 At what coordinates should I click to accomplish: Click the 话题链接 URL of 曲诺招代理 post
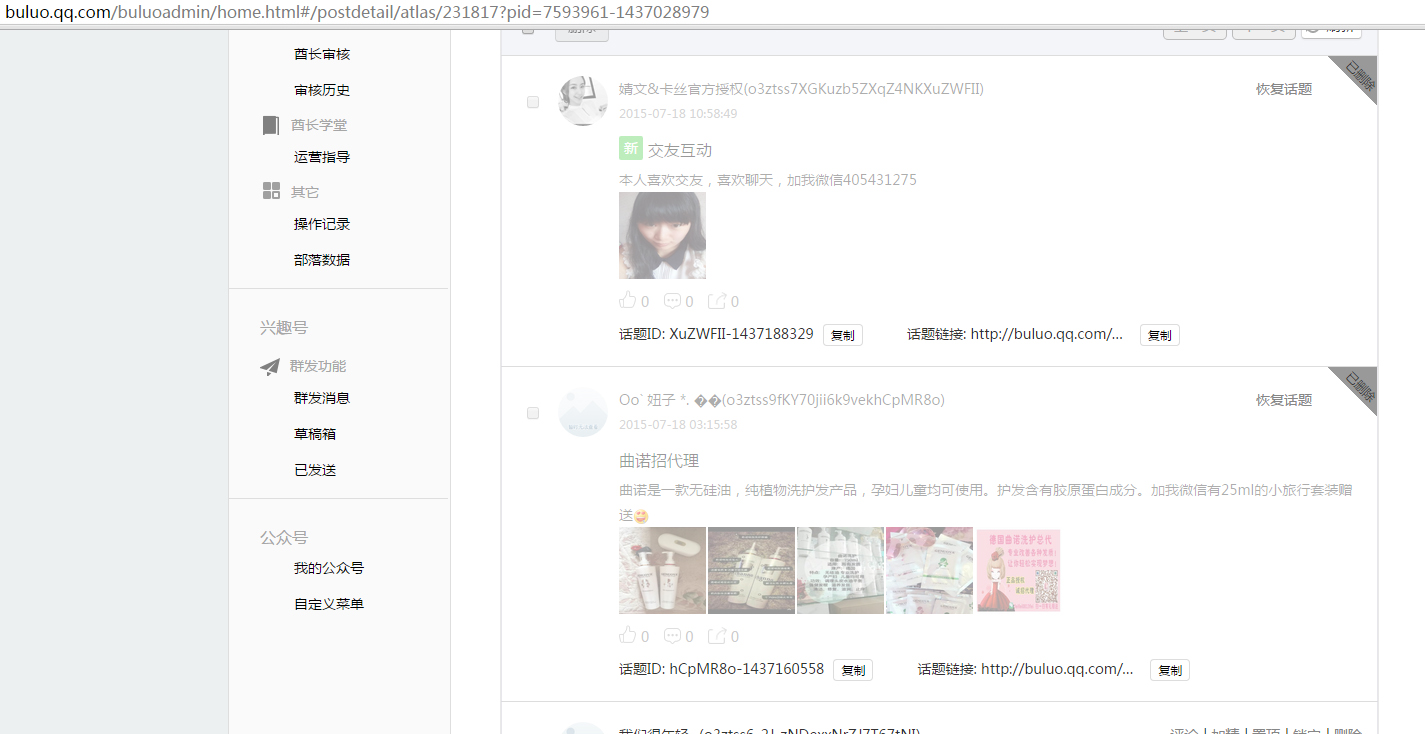(x=1057, y=669)
